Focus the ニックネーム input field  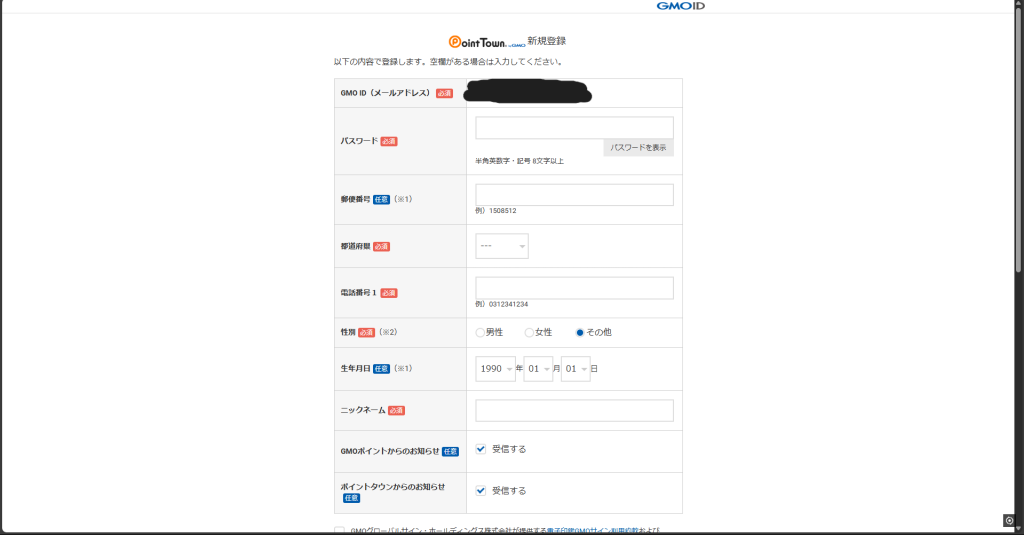click(574, 410)
